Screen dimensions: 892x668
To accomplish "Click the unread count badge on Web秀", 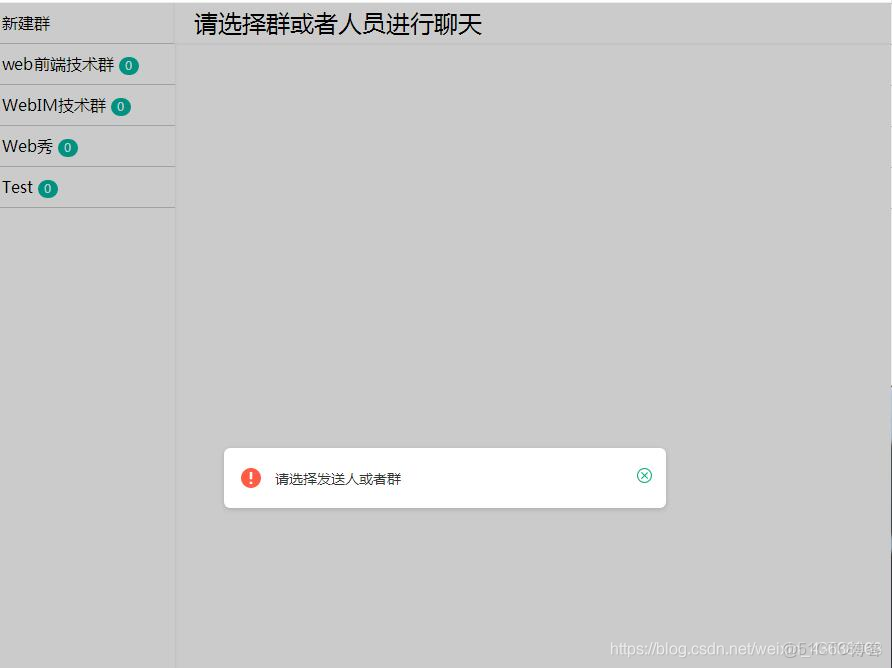I will [x=67, y=147].
